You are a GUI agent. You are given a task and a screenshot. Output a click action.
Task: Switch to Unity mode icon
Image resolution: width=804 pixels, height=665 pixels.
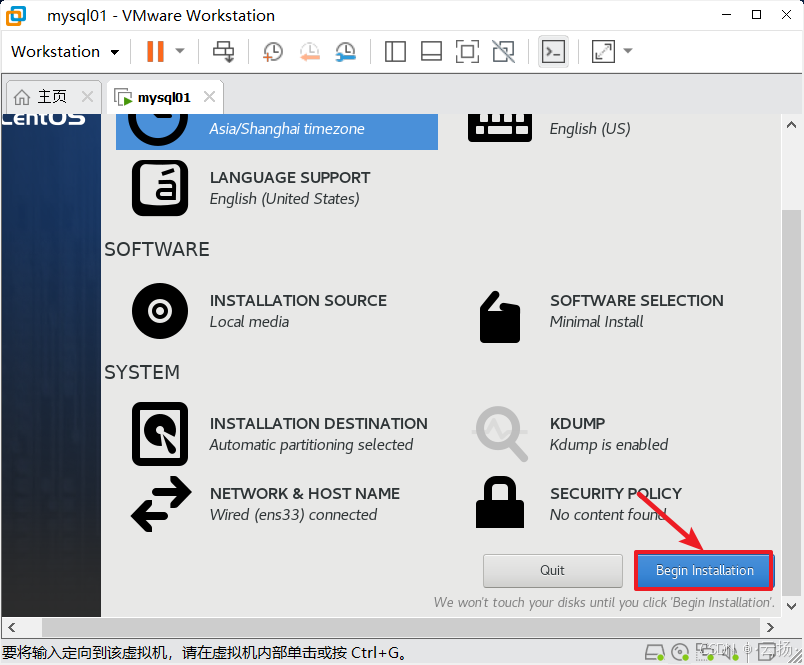[504, 51]
